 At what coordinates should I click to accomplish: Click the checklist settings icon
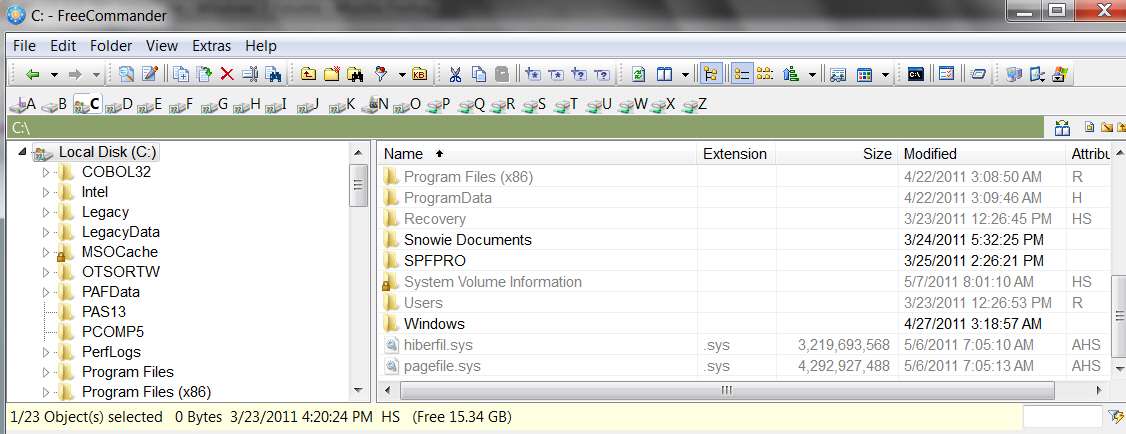click(x=946, y=74)
